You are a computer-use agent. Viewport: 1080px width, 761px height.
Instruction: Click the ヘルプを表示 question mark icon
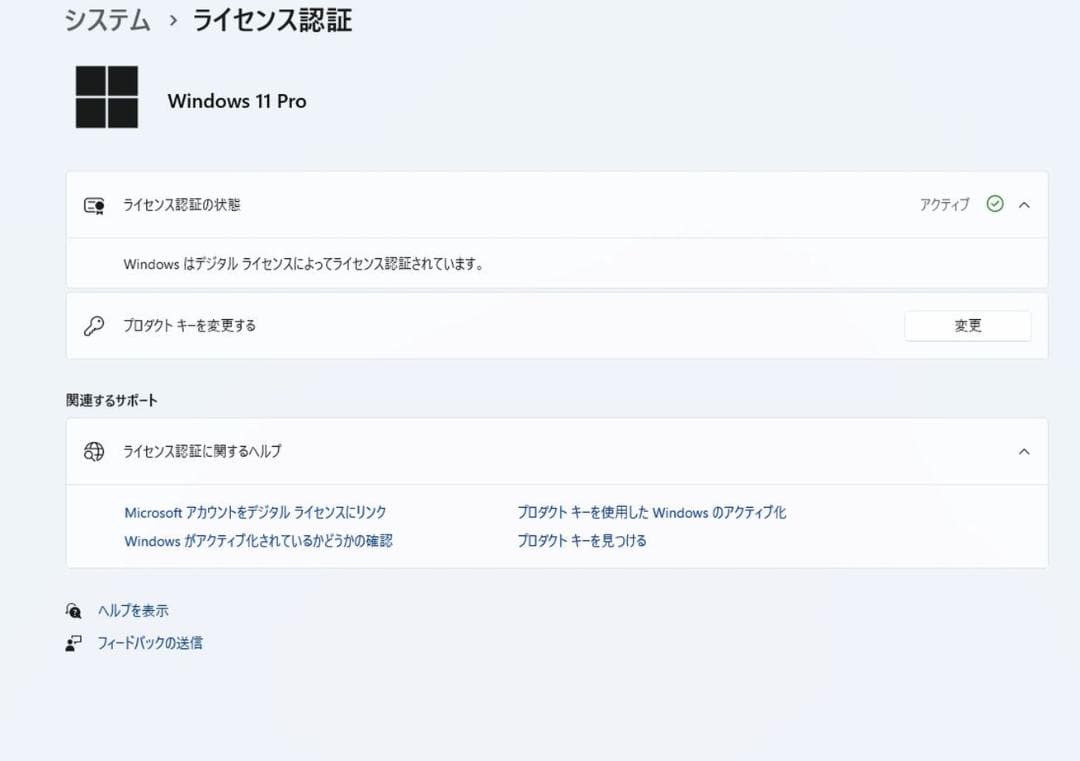[x=74, y=610]
